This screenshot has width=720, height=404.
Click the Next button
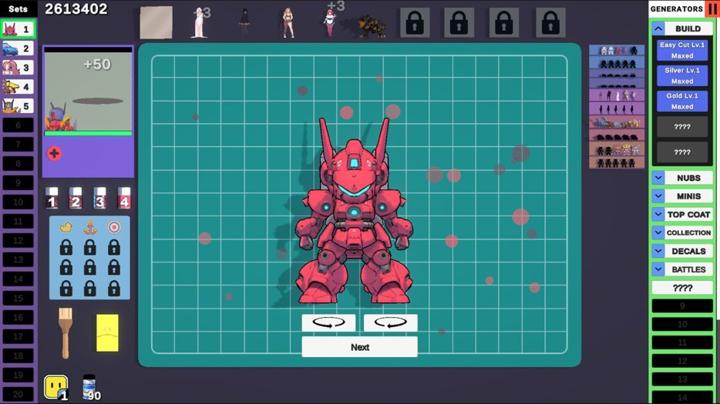coord(360,347)
